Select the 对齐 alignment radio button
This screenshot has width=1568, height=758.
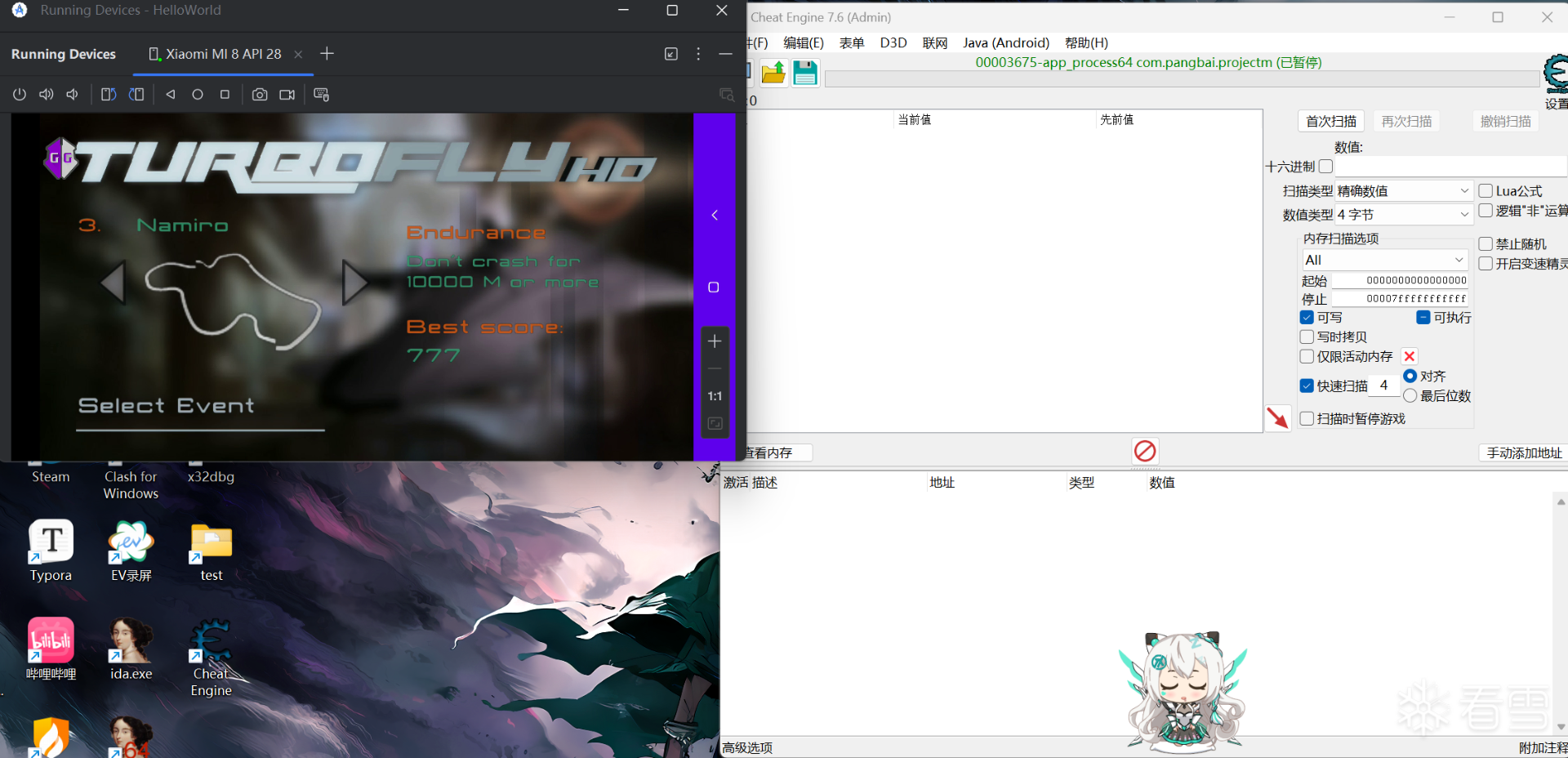click(x=1410, y=377)
